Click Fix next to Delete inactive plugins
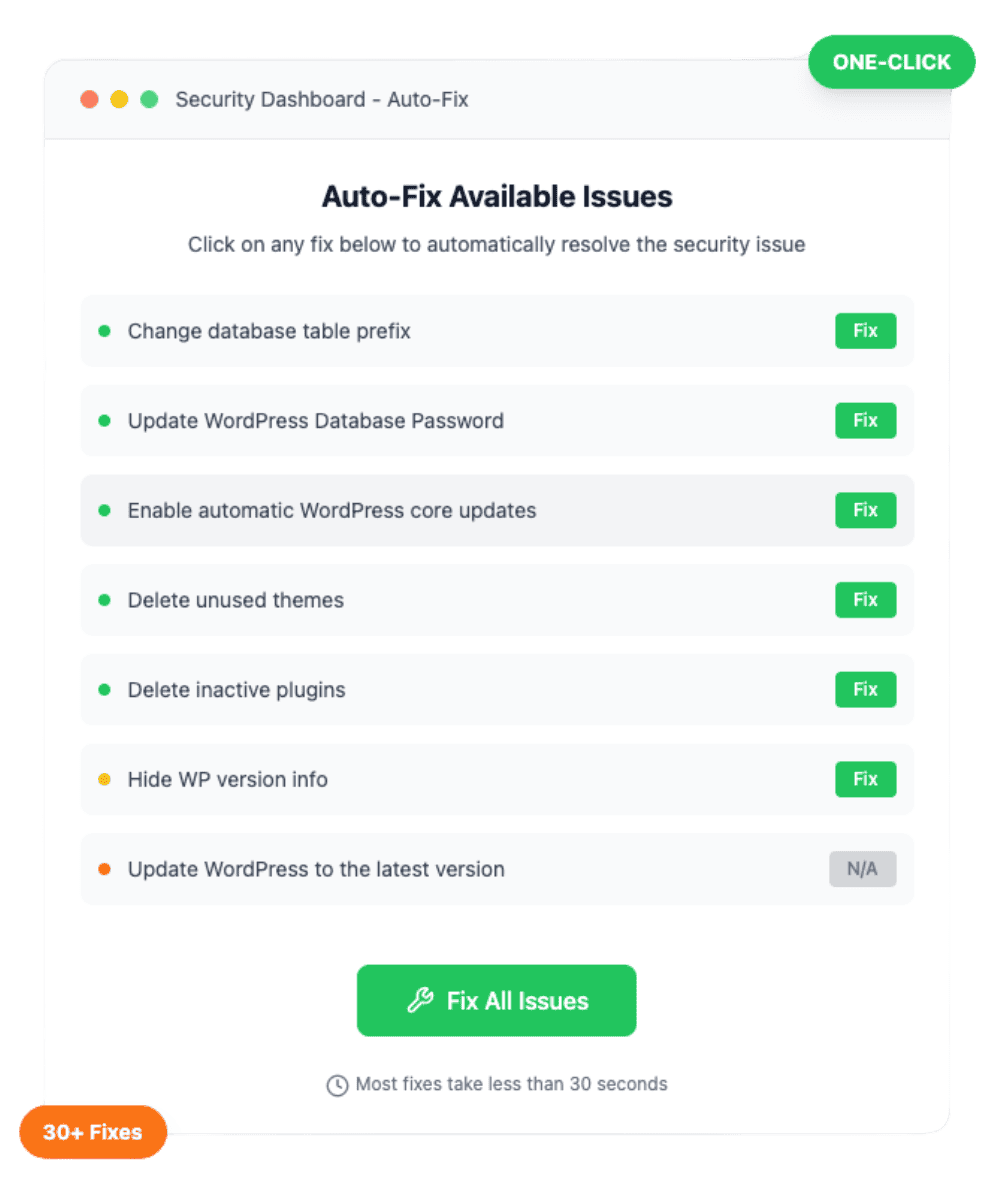The image size is (1000, 1200). click(865, 690)
